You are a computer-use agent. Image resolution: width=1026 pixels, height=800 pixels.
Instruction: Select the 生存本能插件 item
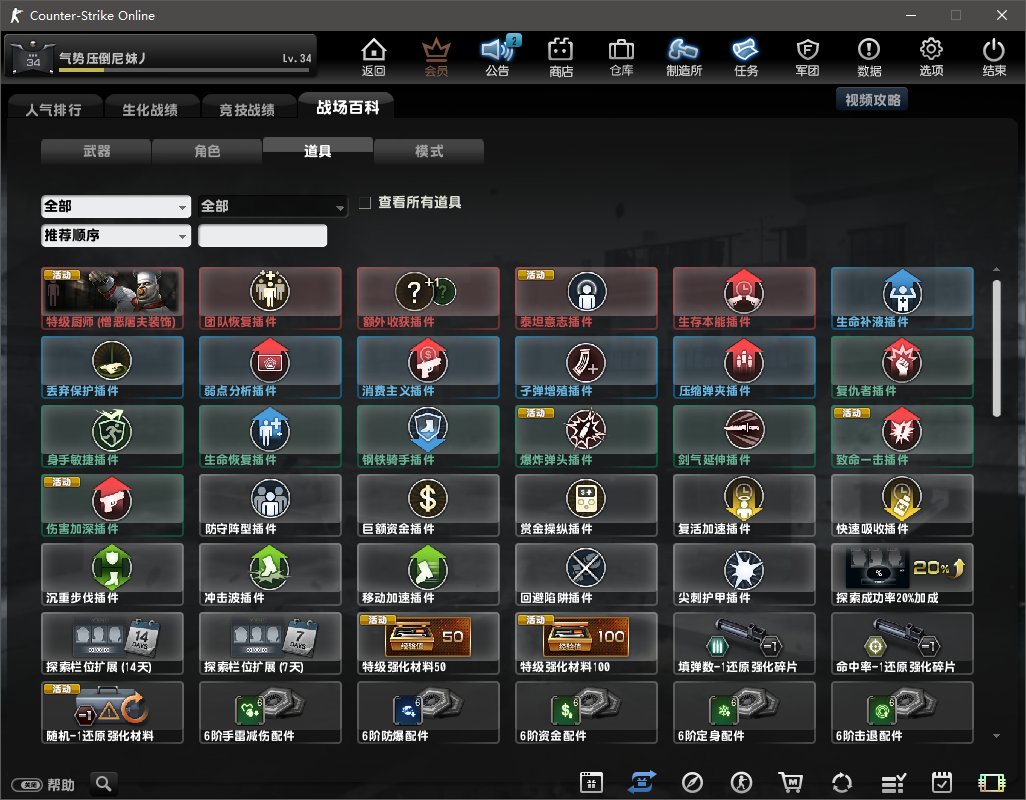click(x=744, y=298)
